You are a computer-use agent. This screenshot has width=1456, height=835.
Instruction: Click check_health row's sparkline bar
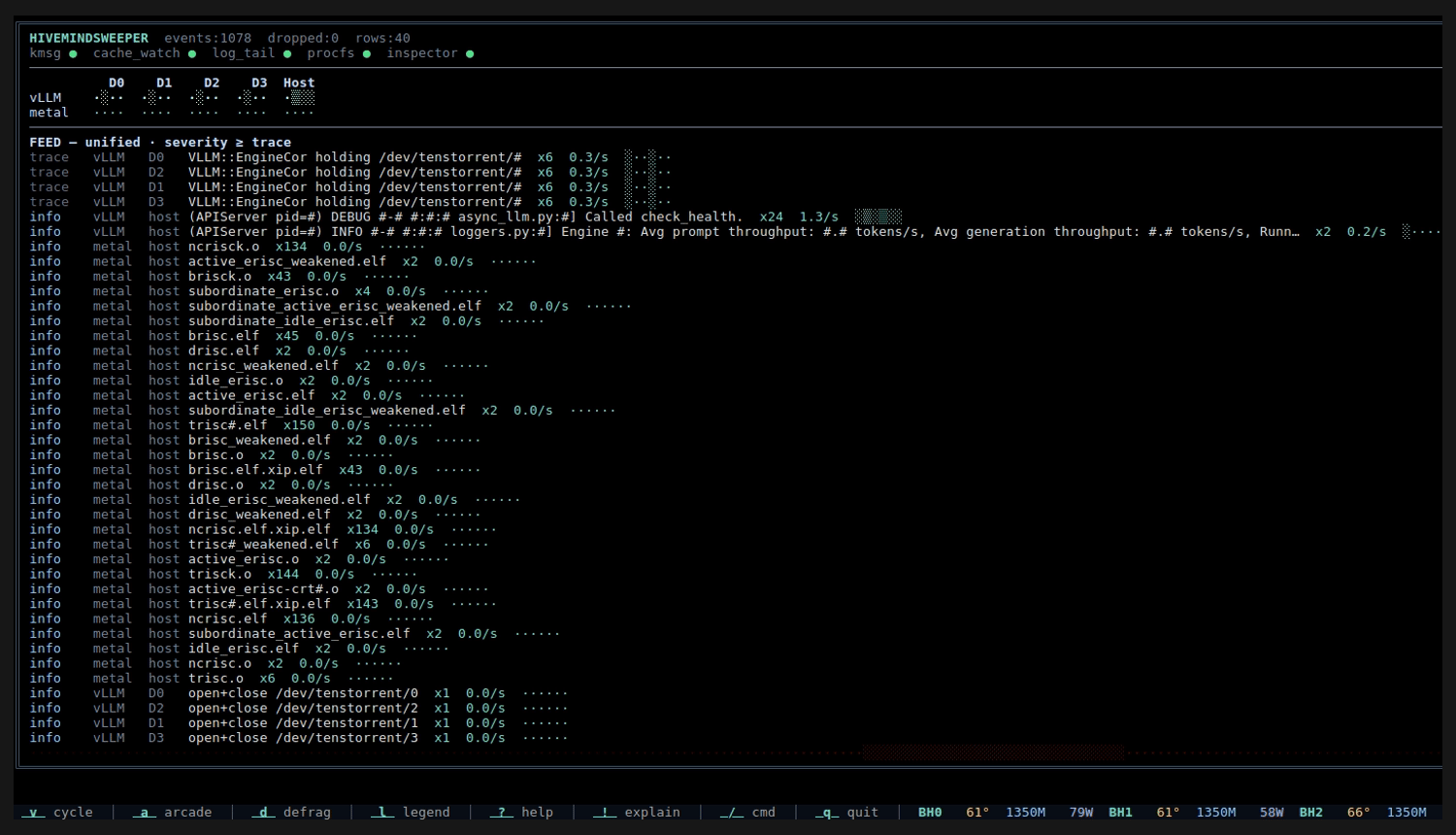point(878,217)
